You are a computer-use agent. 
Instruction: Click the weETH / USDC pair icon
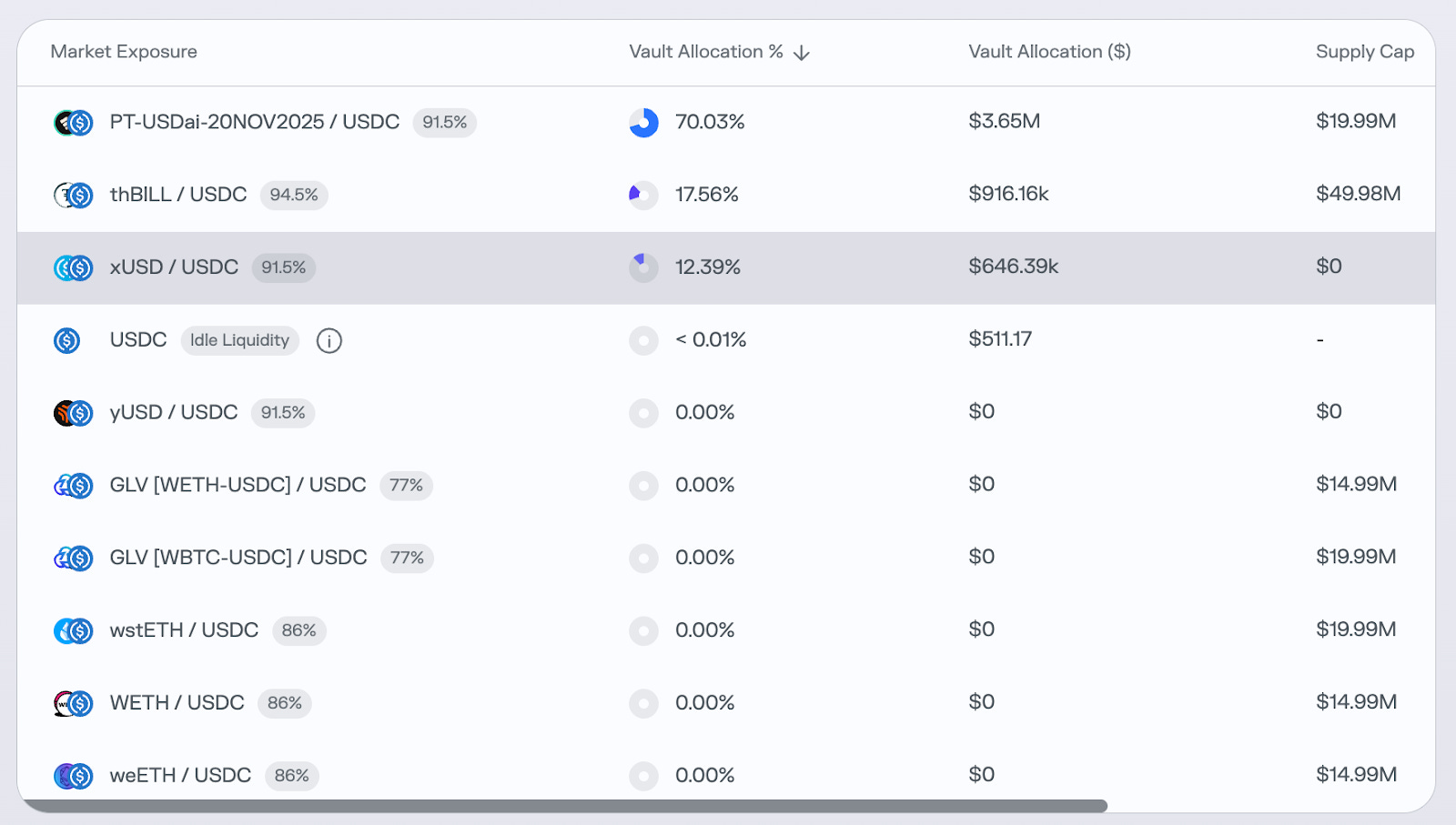[x=73, y=776]
